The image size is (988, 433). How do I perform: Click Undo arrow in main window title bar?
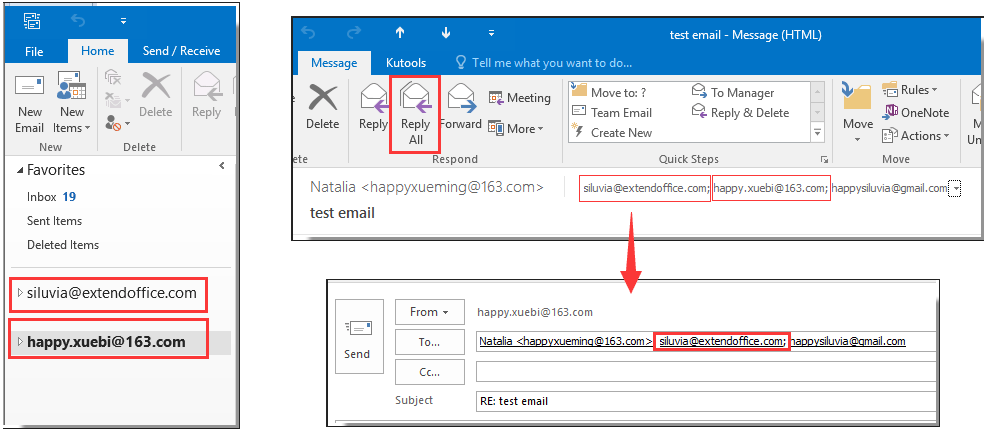click(79, 20)
